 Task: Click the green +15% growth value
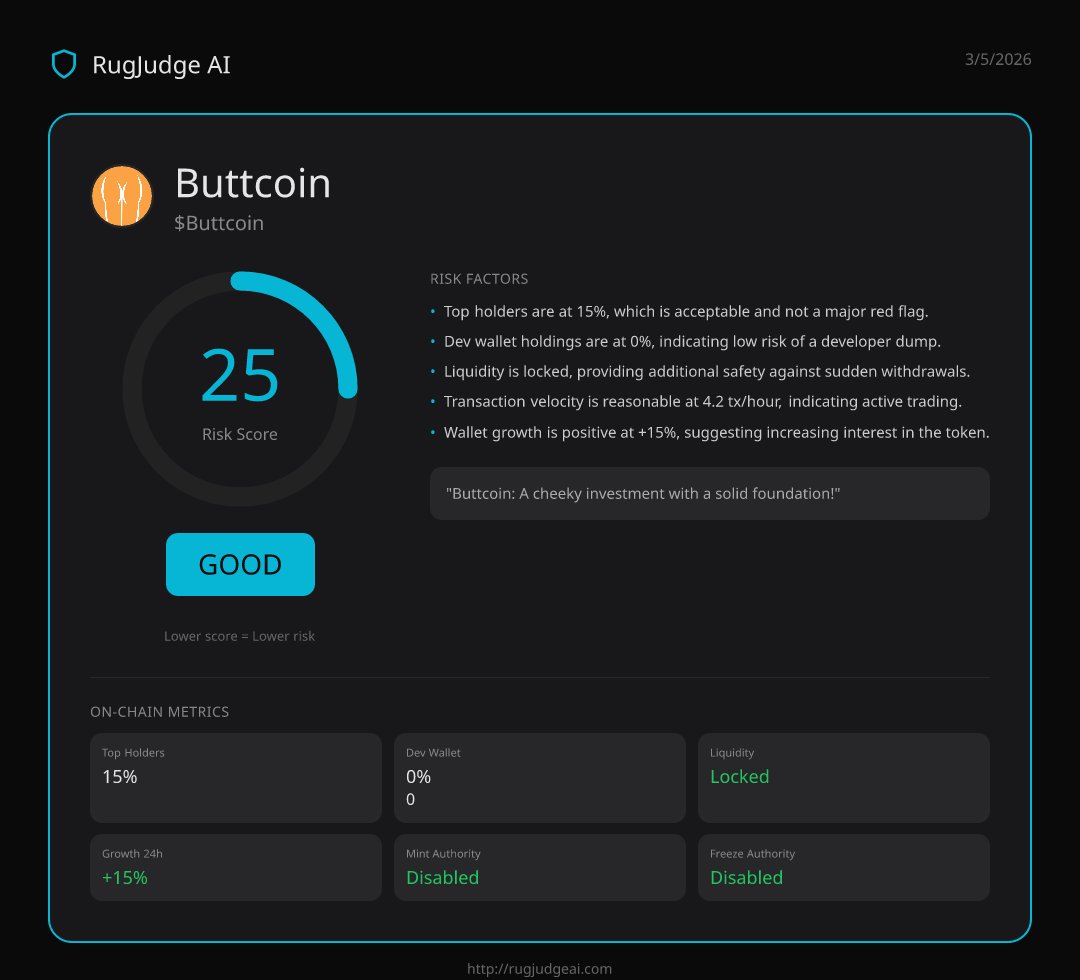click(125, 877)
